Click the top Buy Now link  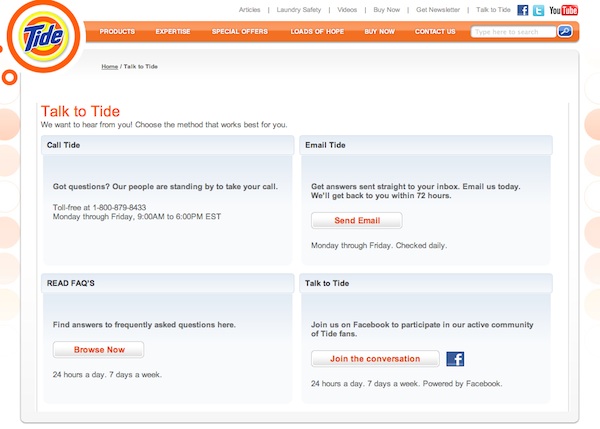[x=386, y=10]
